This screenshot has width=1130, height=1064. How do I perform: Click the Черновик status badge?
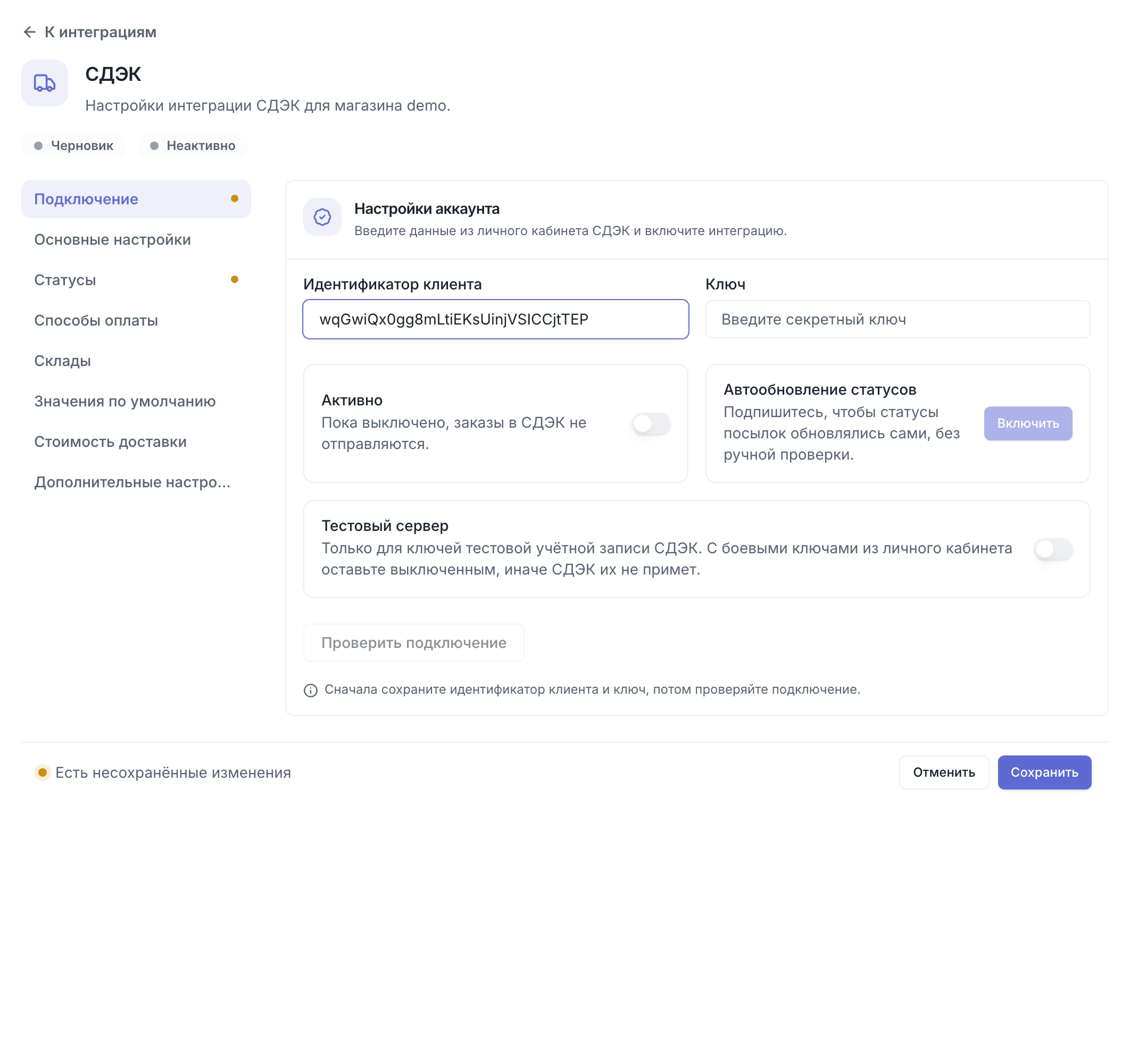tap(74, 146)
